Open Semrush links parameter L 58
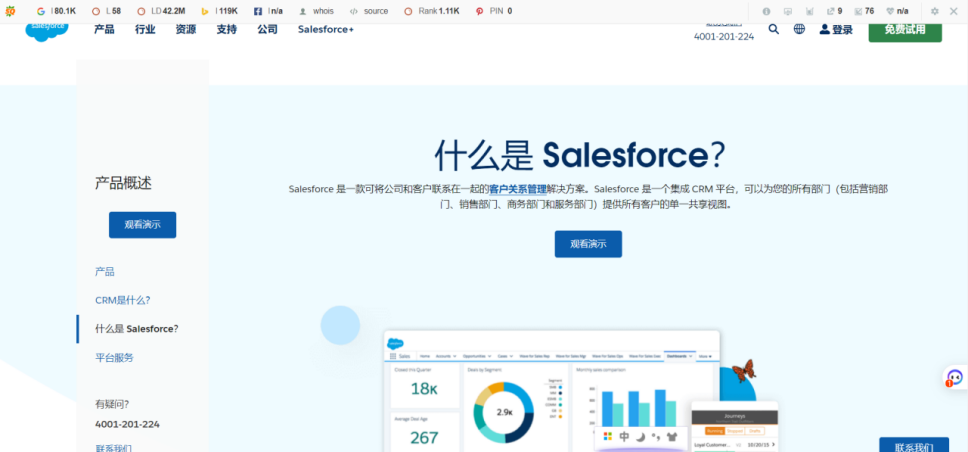968x452 pixels. [x=106, y=11]
